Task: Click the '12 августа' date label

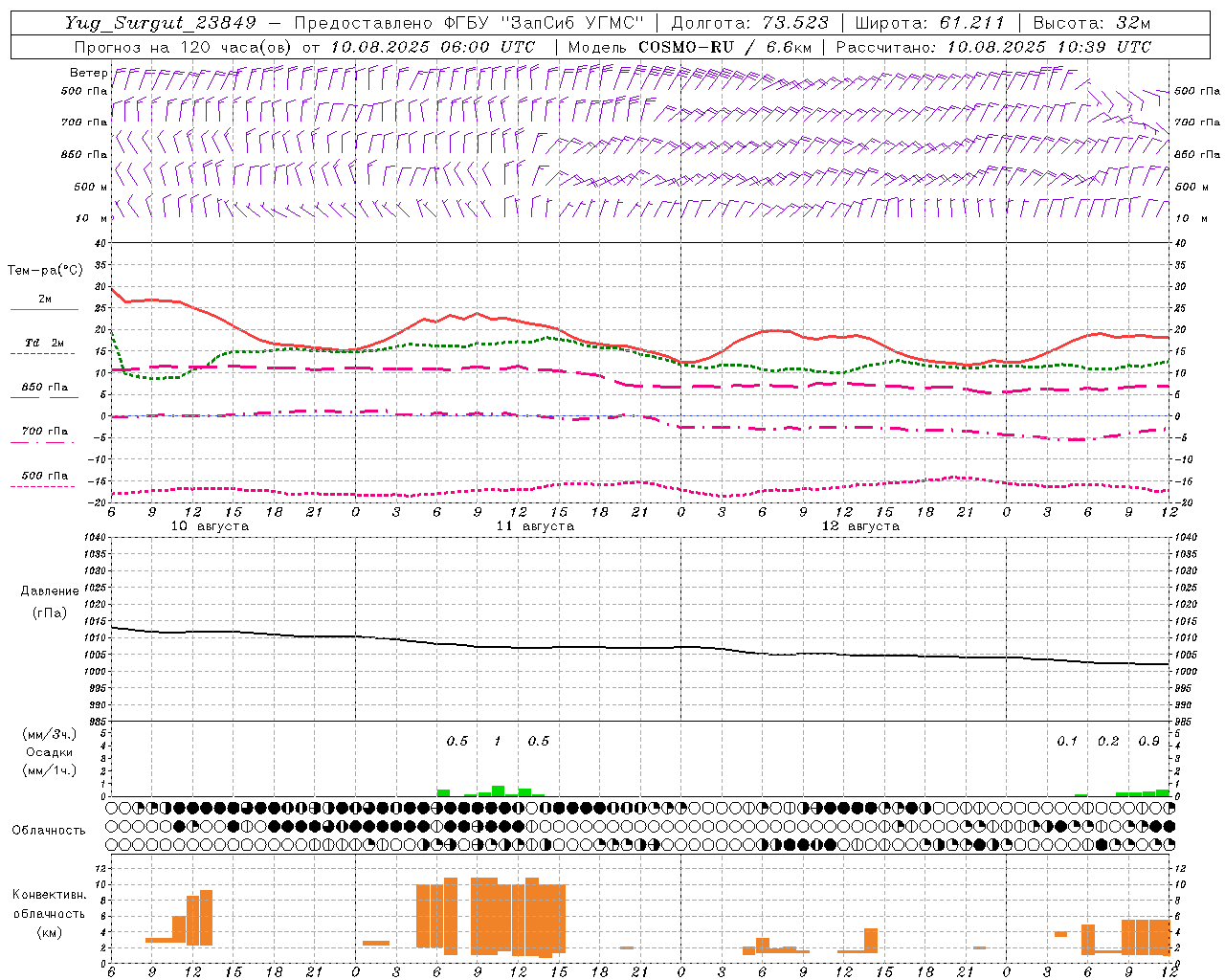Action: pos(860,526)
